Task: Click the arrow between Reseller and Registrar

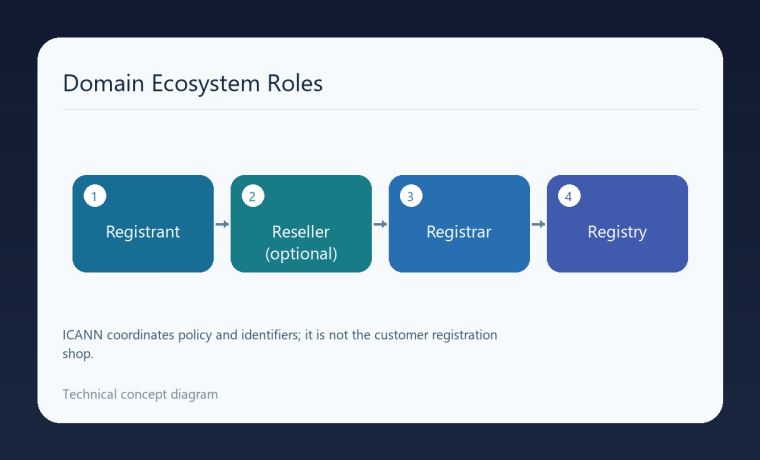Action: [380, 224]
